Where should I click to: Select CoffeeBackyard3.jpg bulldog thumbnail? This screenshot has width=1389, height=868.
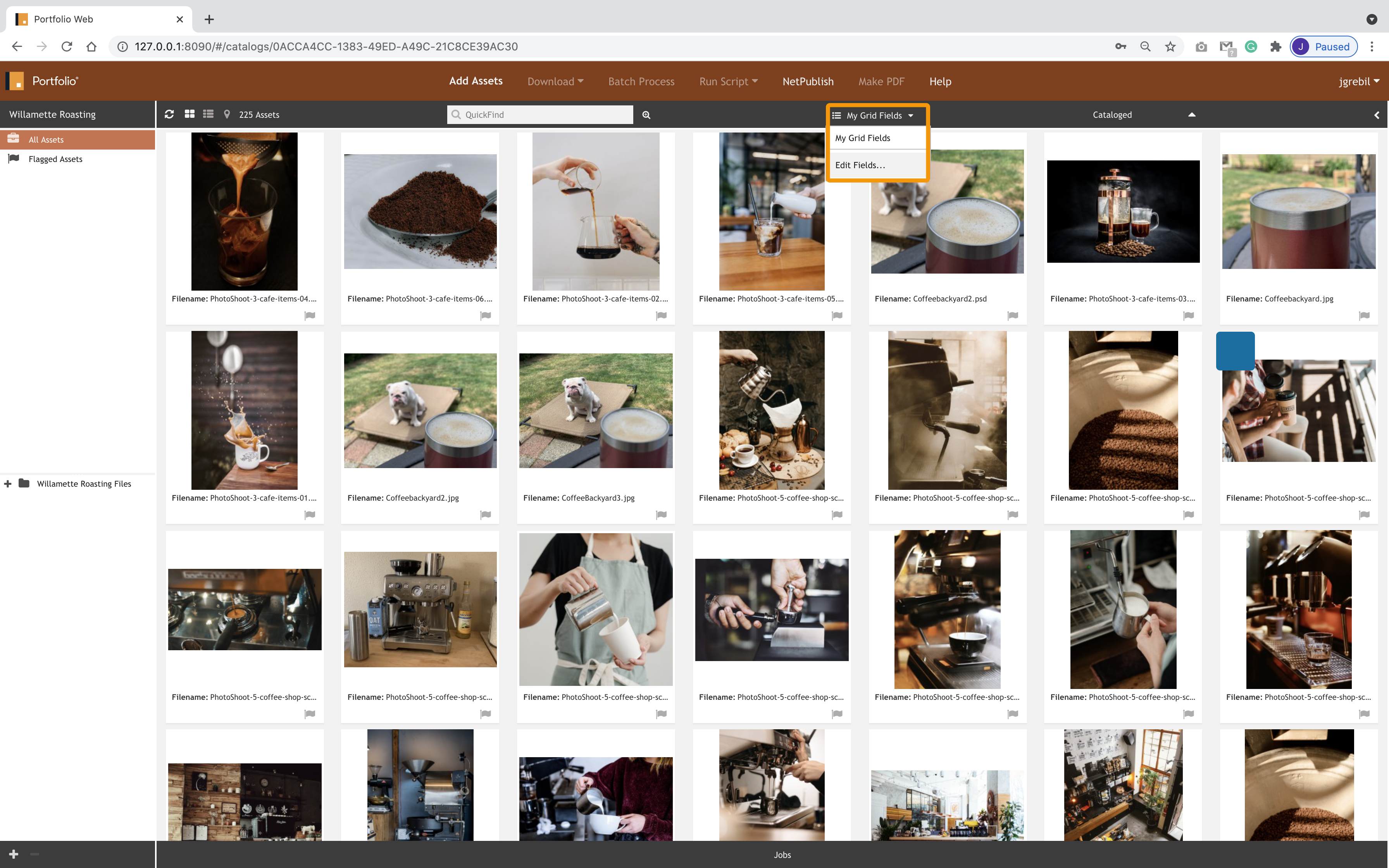[x=596, y=410]
